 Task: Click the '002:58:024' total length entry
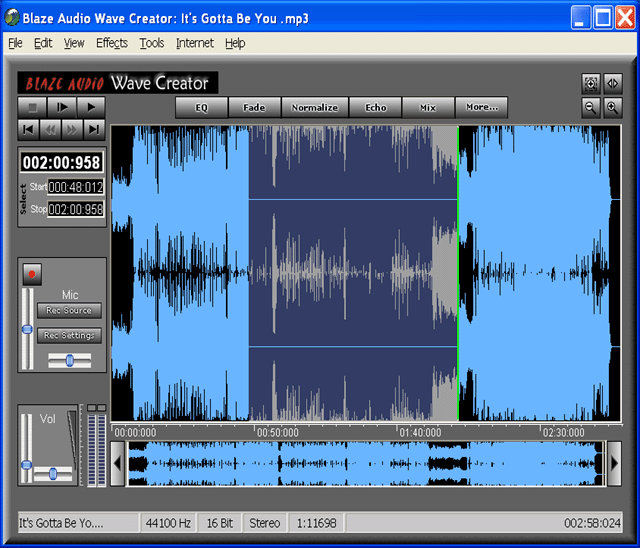pos(592,523)
